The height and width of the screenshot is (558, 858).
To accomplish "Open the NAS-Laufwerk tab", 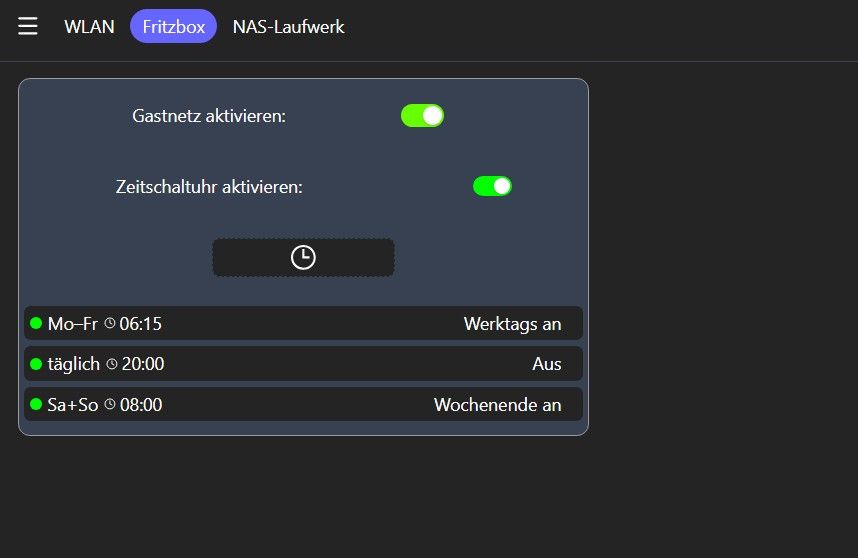I will pyautogui.click(x=288, y=26).
